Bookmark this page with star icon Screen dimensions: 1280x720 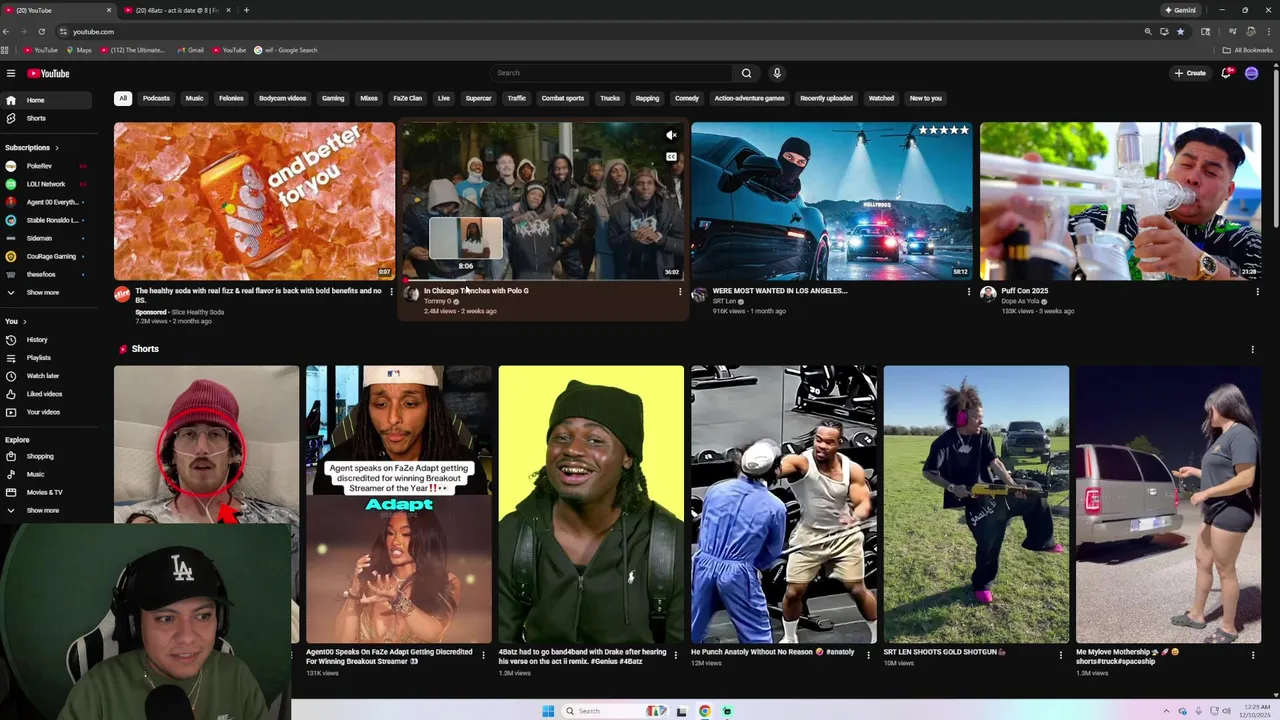coord(1180,31)
